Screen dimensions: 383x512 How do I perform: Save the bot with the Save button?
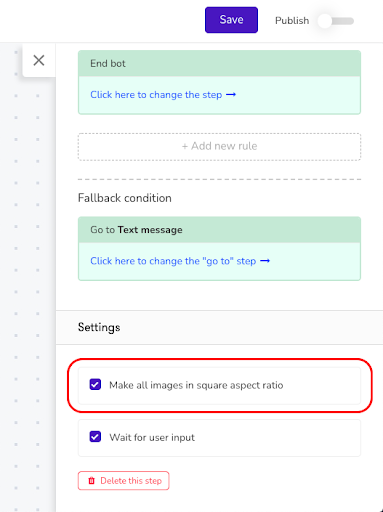tap(231, 20)
